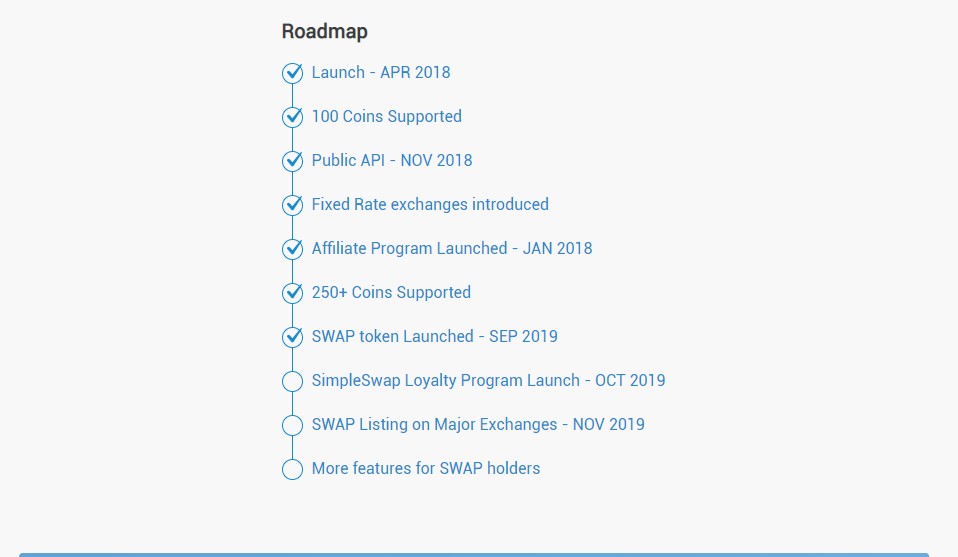This screenshot has width=958, height=557.
Task: Click the checked circle beside Affiliate Program Launched
Action: 293,249
